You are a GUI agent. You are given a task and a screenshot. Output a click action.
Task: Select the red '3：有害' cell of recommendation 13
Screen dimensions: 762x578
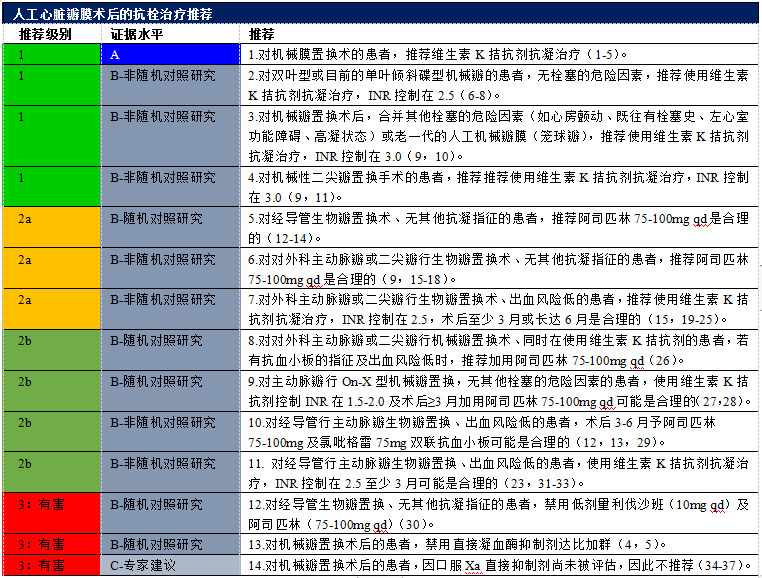pyautogui.click(x=52, y=544)
